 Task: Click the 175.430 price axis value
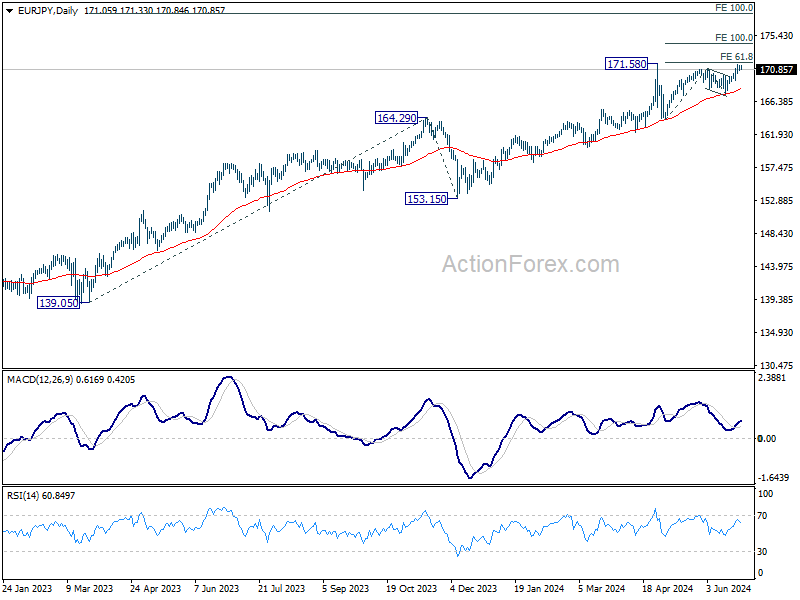click(x=777, y=36)
